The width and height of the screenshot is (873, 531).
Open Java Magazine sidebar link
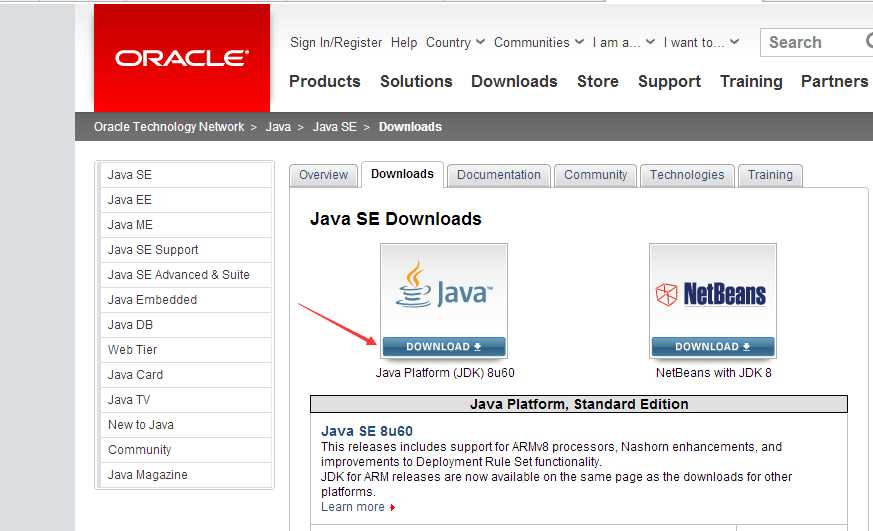[186, 475]
